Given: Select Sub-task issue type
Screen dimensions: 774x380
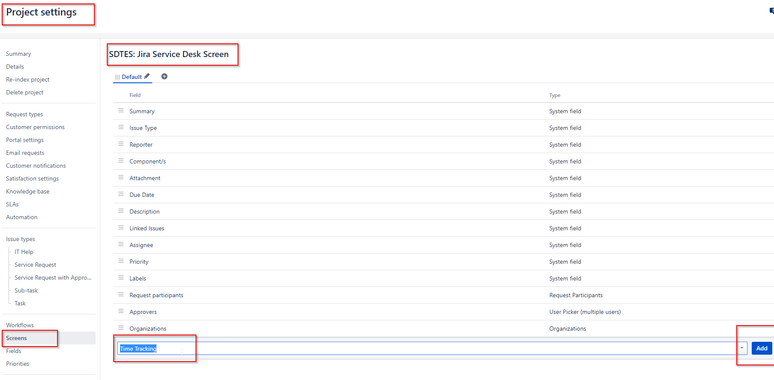Looking at the screenshot, I should [26, 290].
